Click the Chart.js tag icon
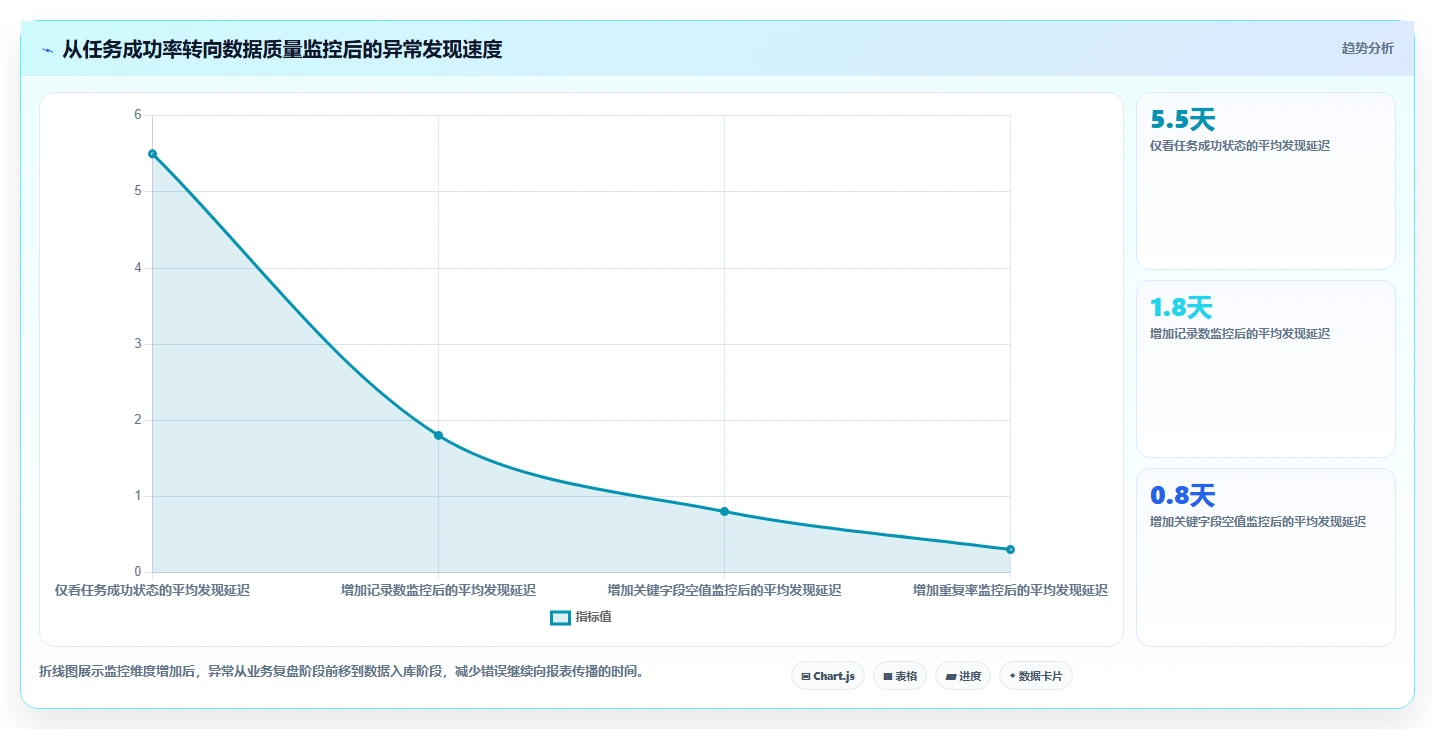 pyautogui.click(x=806, y=677)
